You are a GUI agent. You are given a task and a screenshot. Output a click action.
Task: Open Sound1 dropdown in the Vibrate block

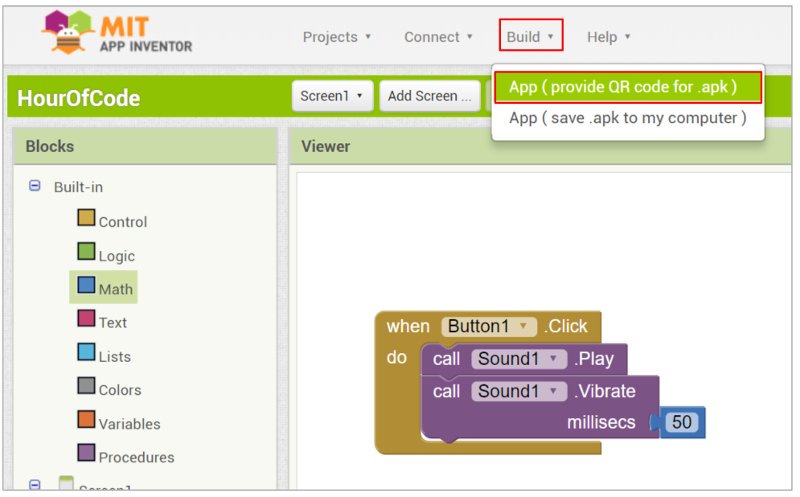(519, 391)
